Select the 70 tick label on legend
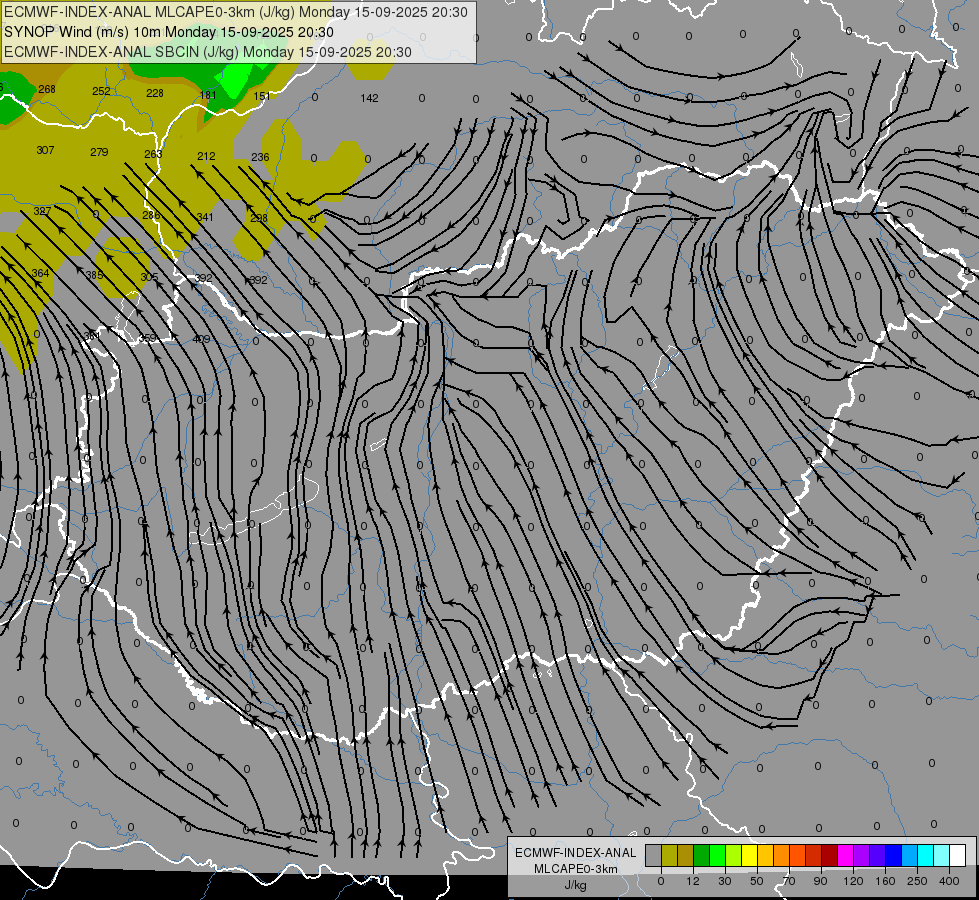 (x=789, y=881)
